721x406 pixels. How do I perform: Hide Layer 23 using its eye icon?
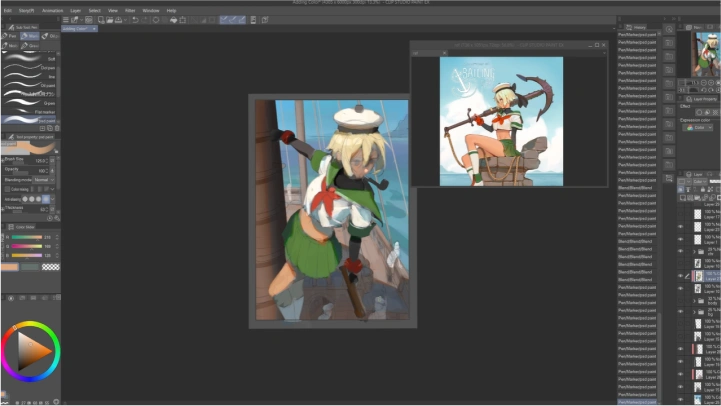tap(681, 227)
